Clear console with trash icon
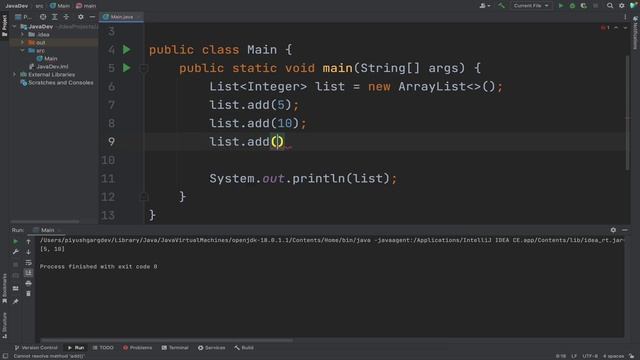The width and height of the screenshot is (640, 360). [x=29, y=293]
